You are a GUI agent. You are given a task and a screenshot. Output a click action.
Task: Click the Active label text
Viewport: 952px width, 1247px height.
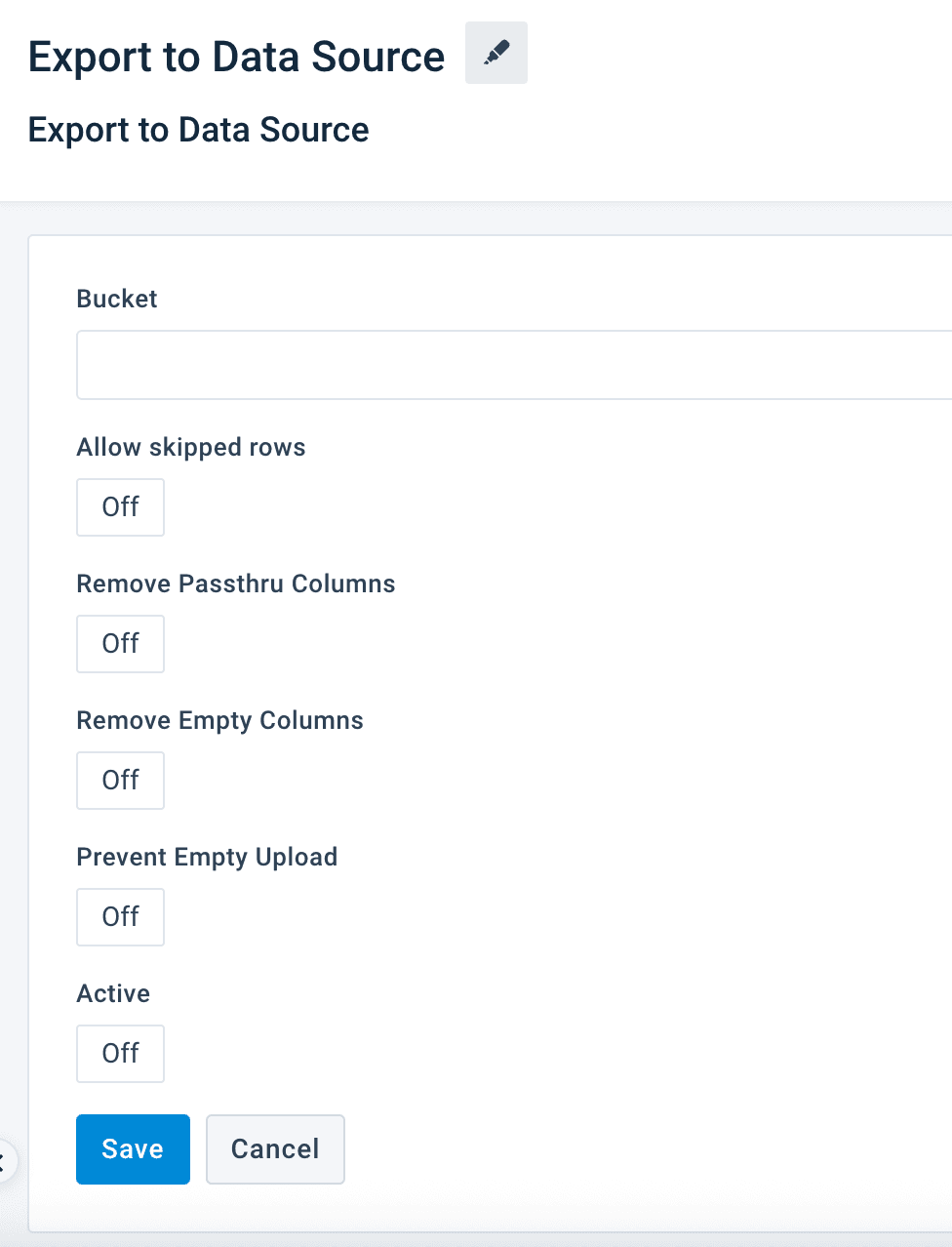tap(113, 993)
